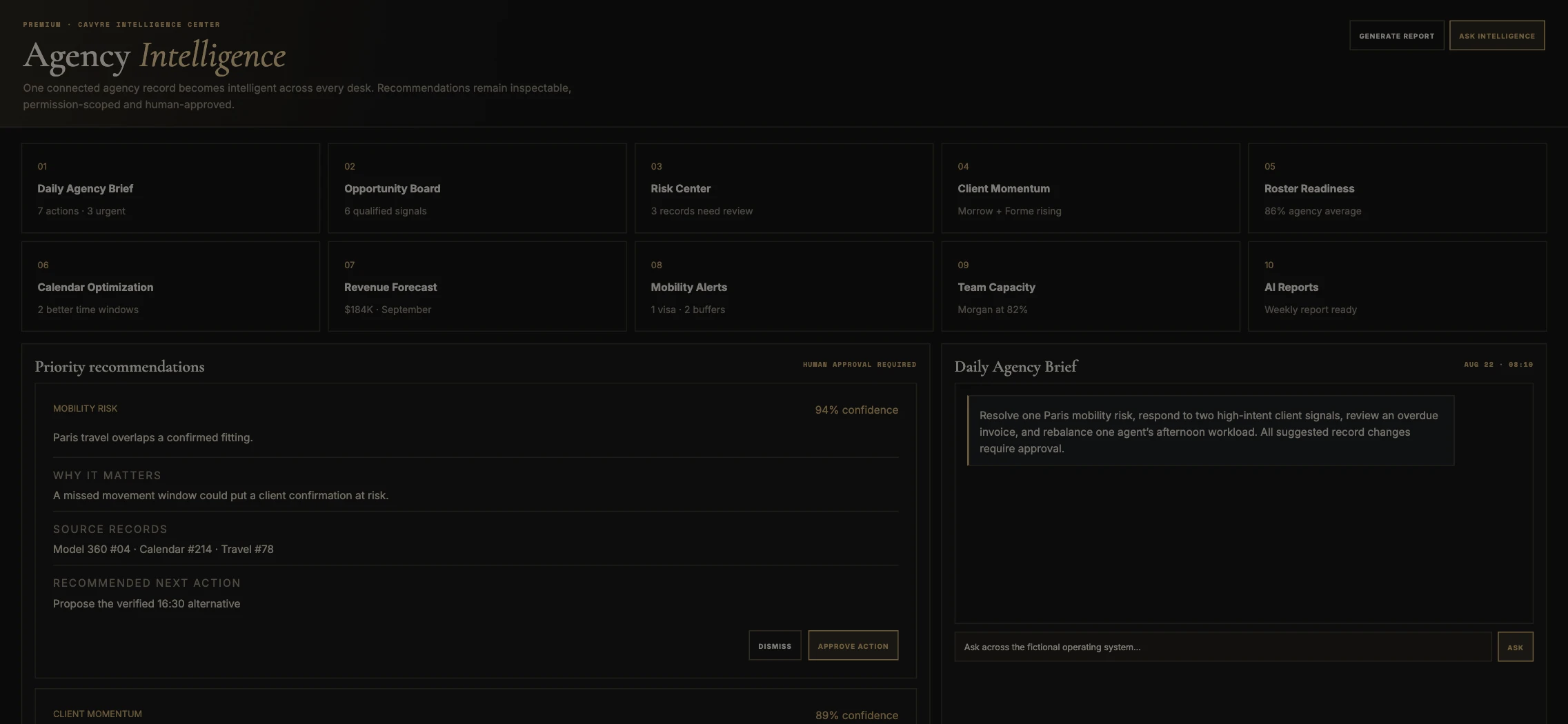Screen dimensions: 1568x724
Task: Approve the mobility risk action
Action: (x=853, y=645)
